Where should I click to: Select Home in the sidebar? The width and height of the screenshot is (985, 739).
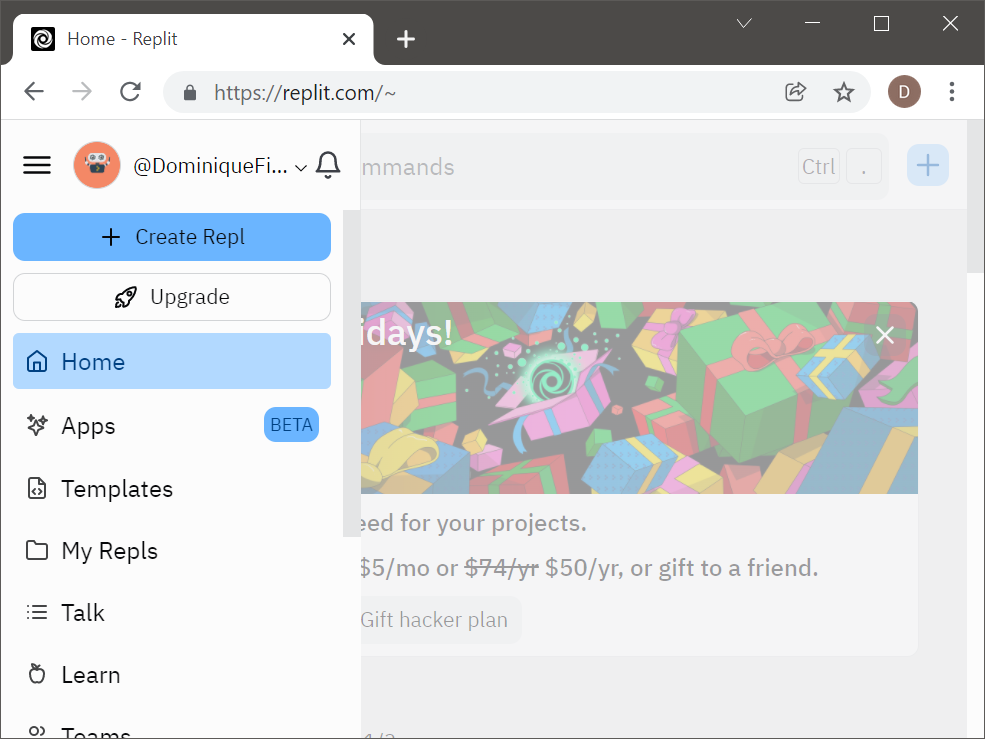(x=172, y=361)
